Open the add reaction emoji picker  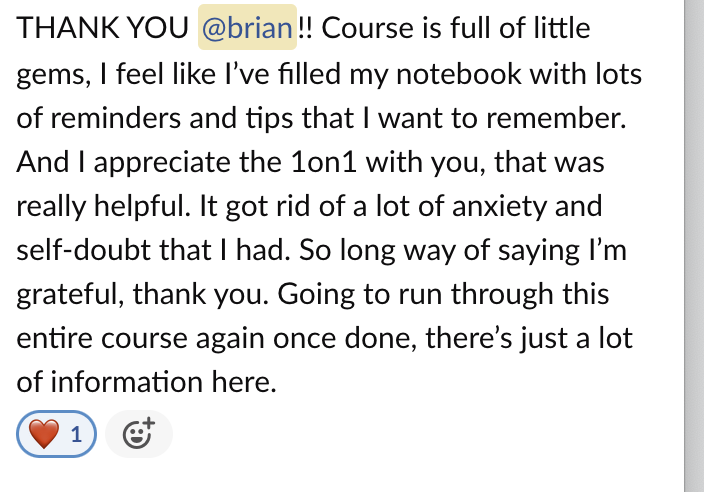(x=139, y=434)
